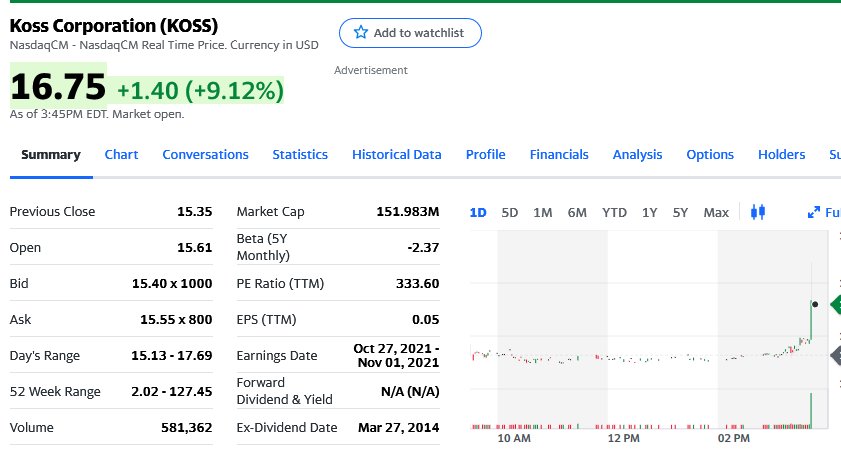The width and height of the screenshot is (841, 450).
Task: Click the EPS (TTM) value 0.05
Action: 426,319
